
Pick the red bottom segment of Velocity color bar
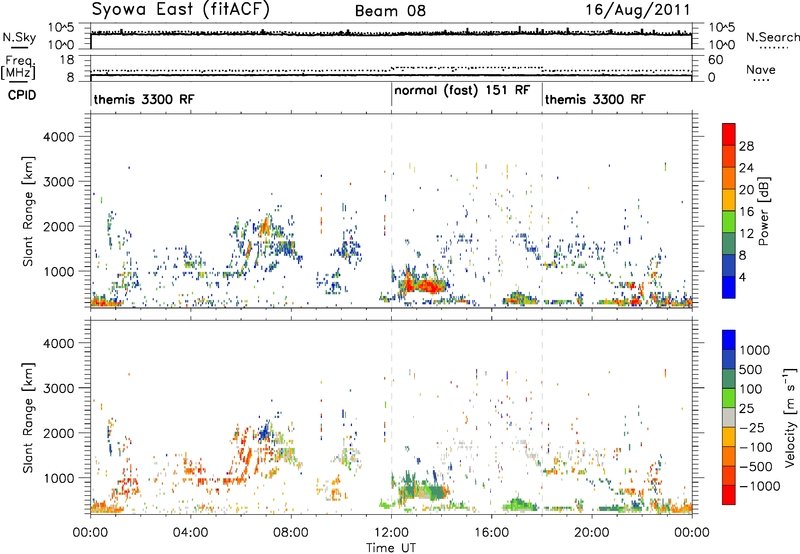(729, 495)
